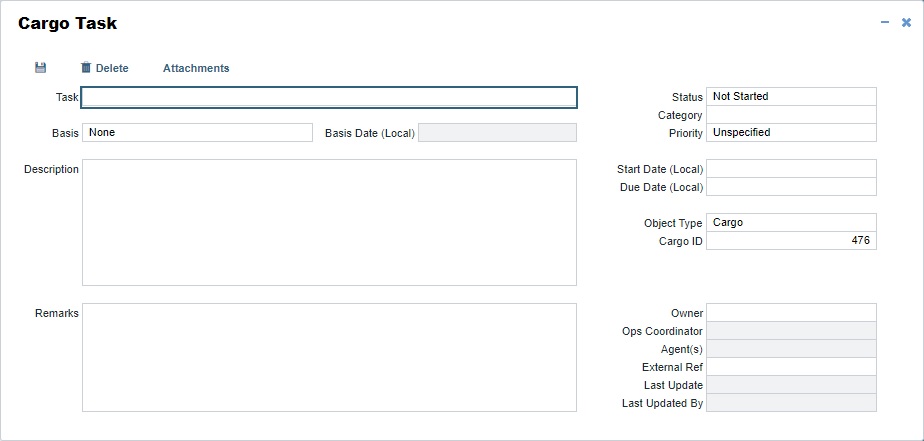The width and height of the screenshot is (924, 441).
Task: Click the Due Date (Local) field
Action: [x=790, y=187]
